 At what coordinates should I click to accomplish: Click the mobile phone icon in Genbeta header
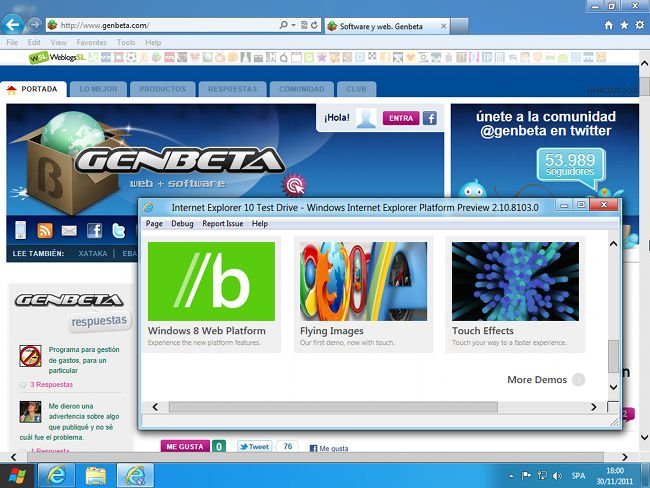(21, 230)
